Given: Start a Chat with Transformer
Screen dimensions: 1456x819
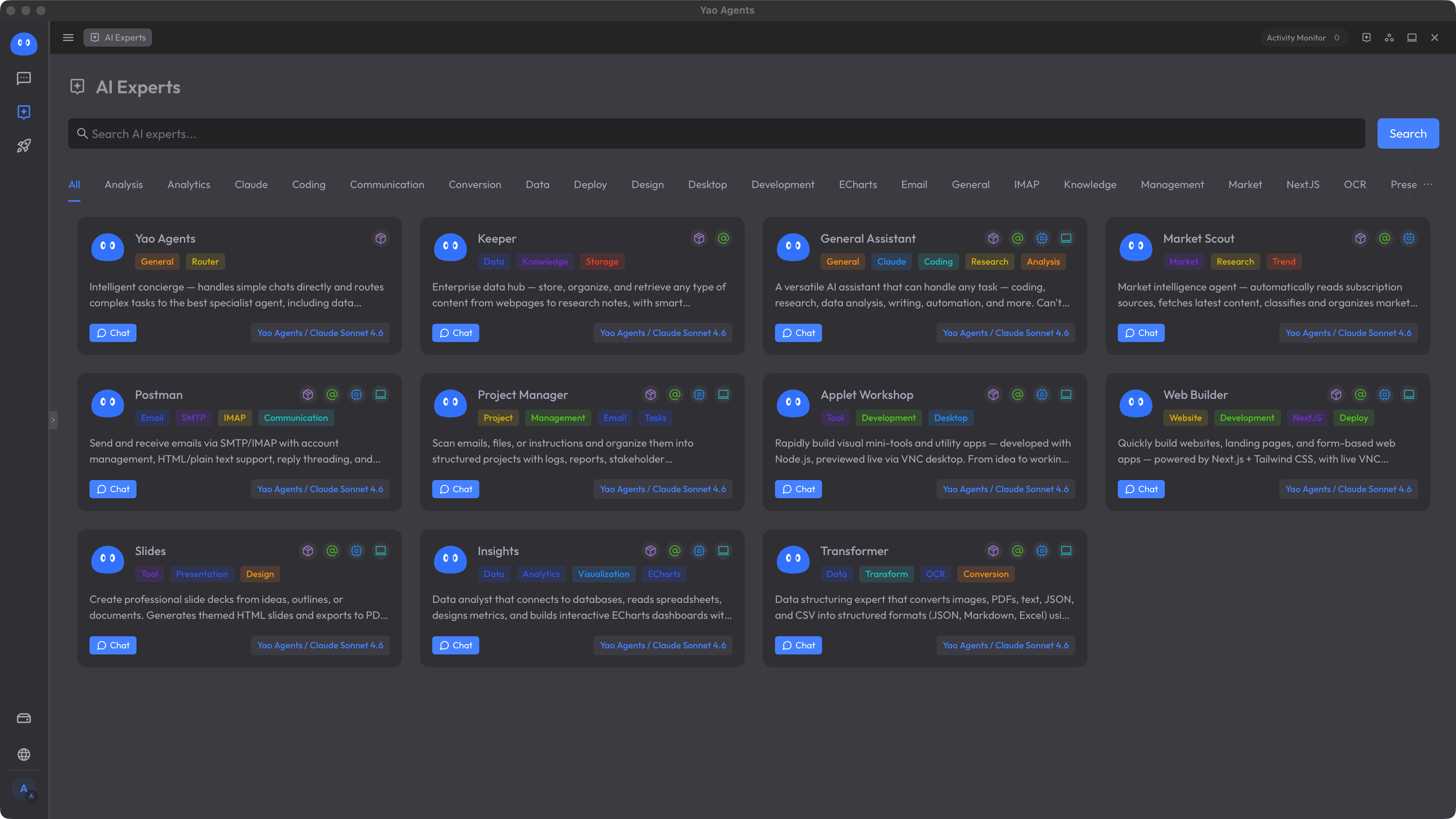Looking at the screenshot, I should pyautogui.click(x=798, y=645).
